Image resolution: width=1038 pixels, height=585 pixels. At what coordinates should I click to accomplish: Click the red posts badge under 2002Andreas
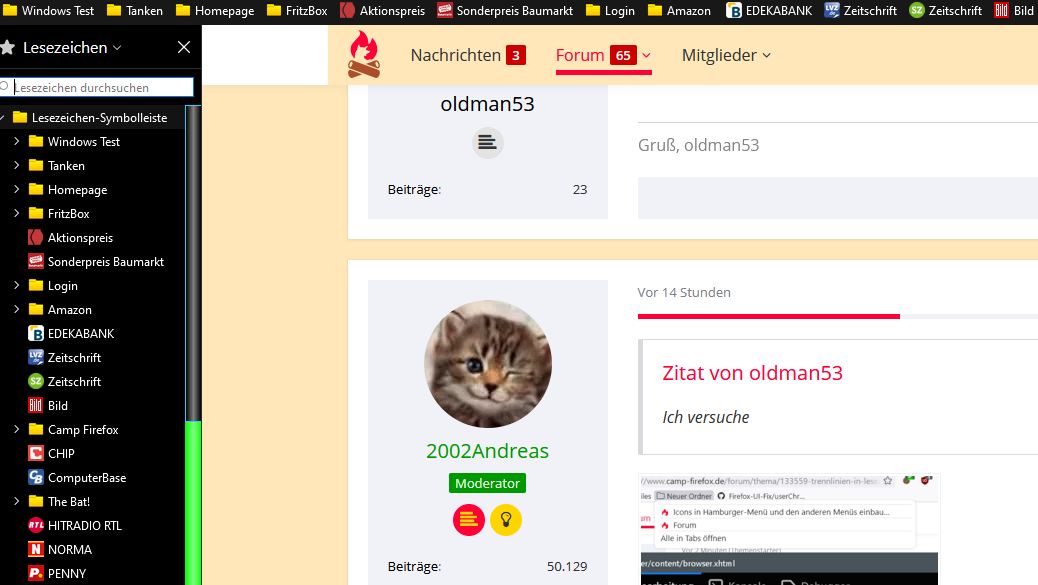(469, 519)
